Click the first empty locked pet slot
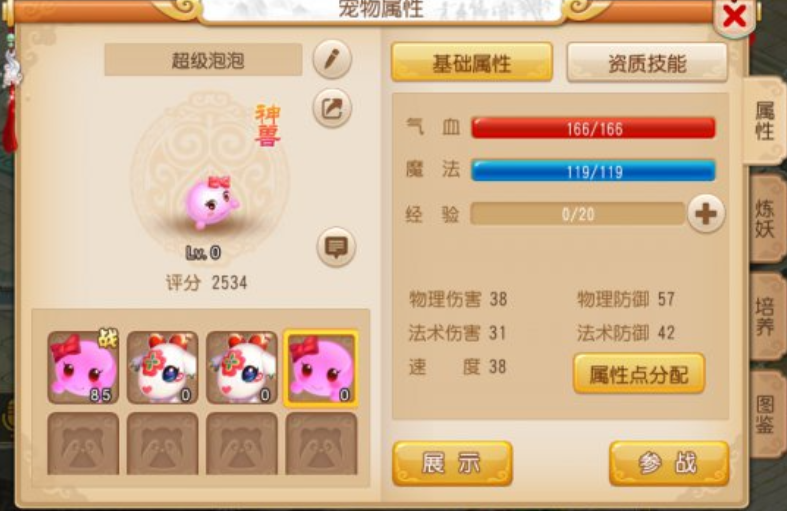Screen dimensions: 787x511 click(x=83, y=443)
